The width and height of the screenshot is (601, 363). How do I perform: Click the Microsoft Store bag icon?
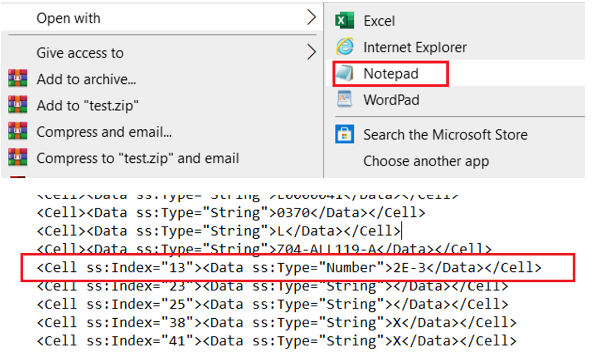point(344,134)
